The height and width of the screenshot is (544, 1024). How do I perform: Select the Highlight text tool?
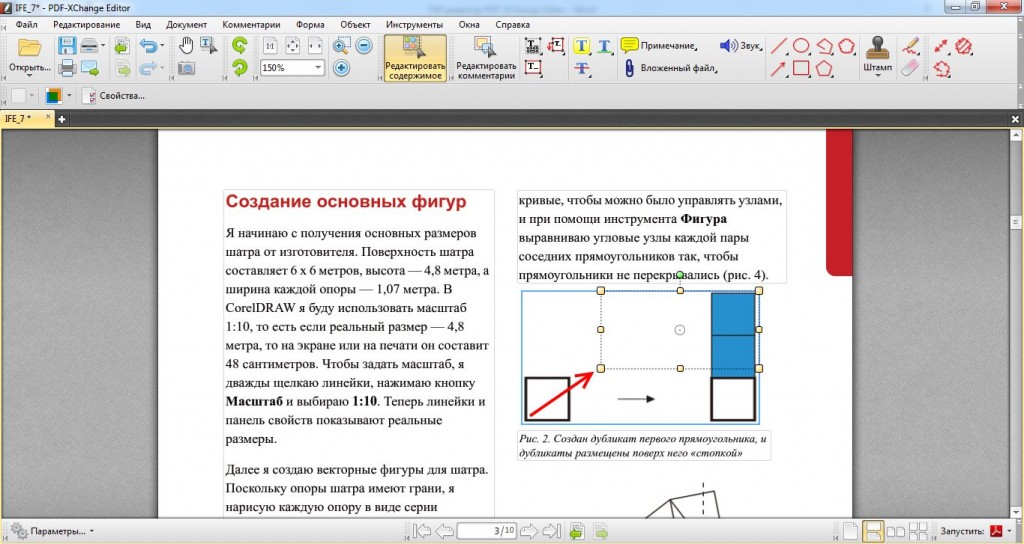tap(582, 46)
